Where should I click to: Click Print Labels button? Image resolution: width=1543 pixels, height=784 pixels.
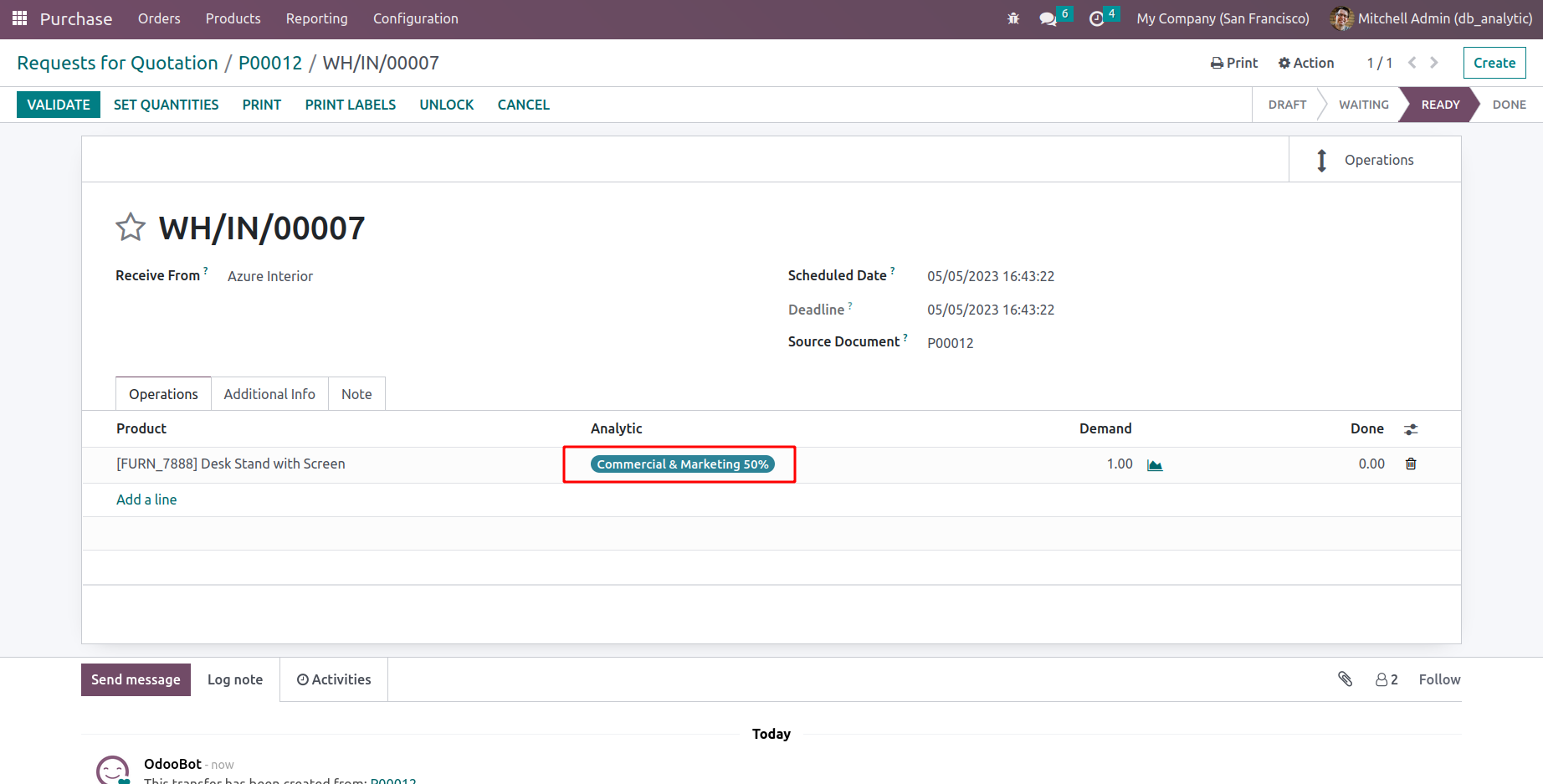coord(351,105)
